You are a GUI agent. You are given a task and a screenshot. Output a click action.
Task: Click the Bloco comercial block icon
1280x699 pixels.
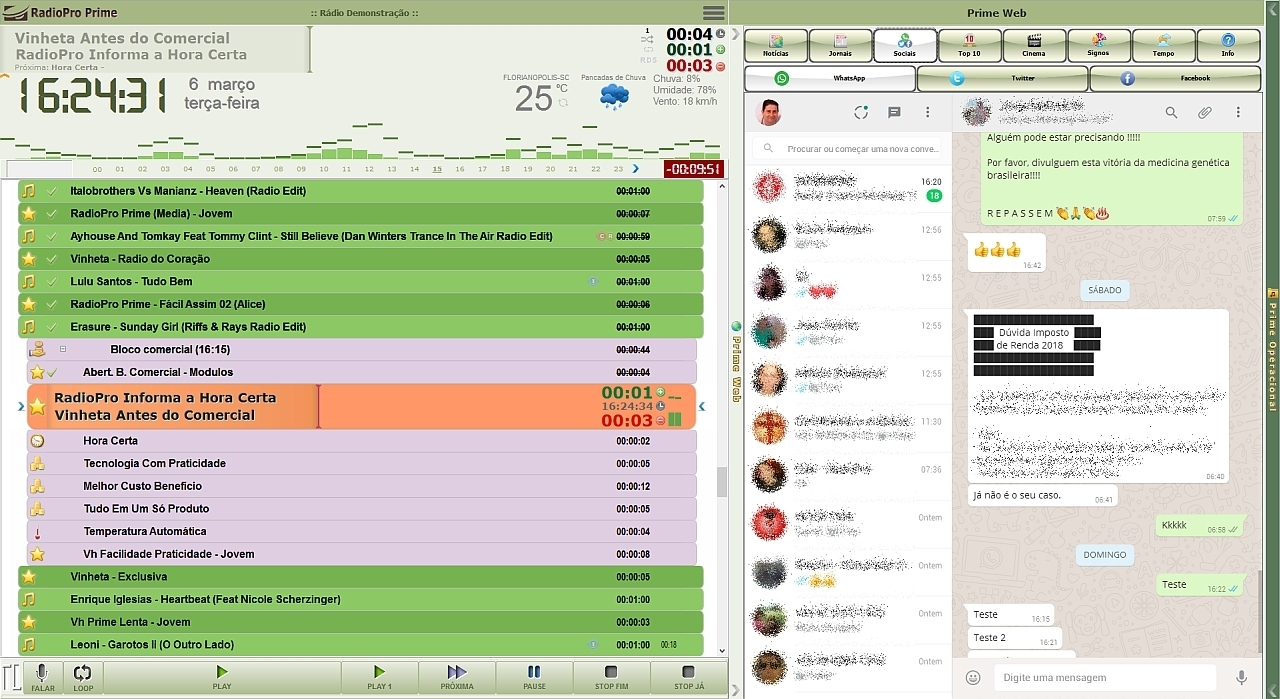click(x=37, y=350)
